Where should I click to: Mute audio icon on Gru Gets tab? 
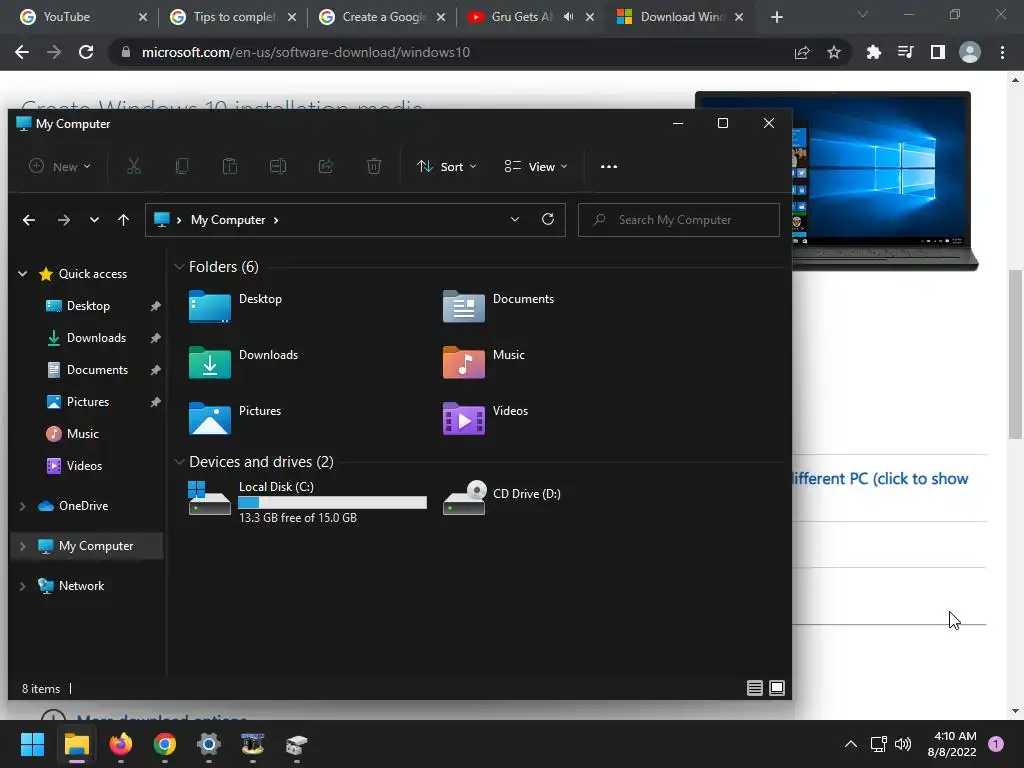point(568,17)
